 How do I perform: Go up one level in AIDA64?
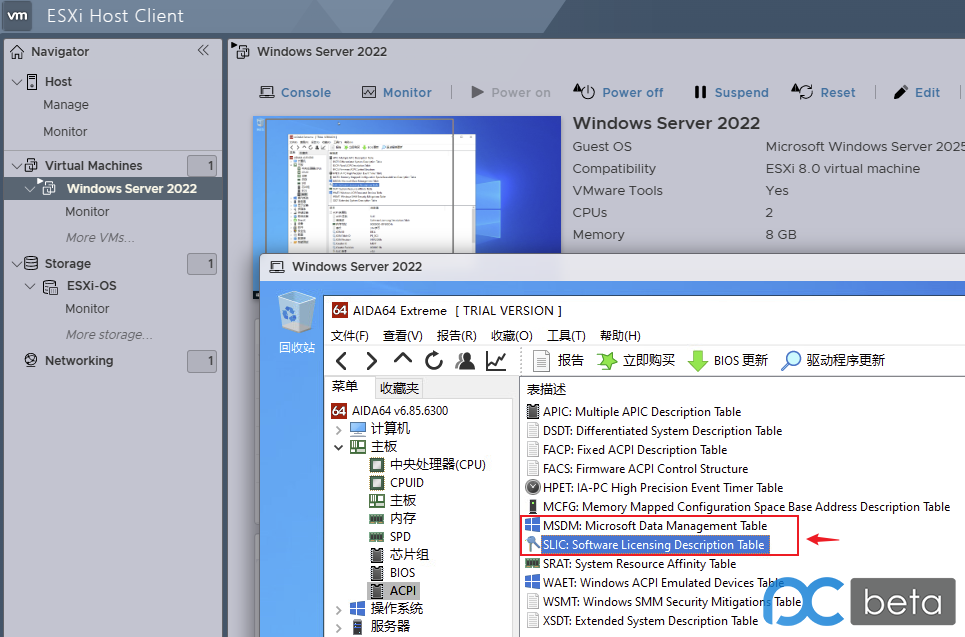pos(402,359)
